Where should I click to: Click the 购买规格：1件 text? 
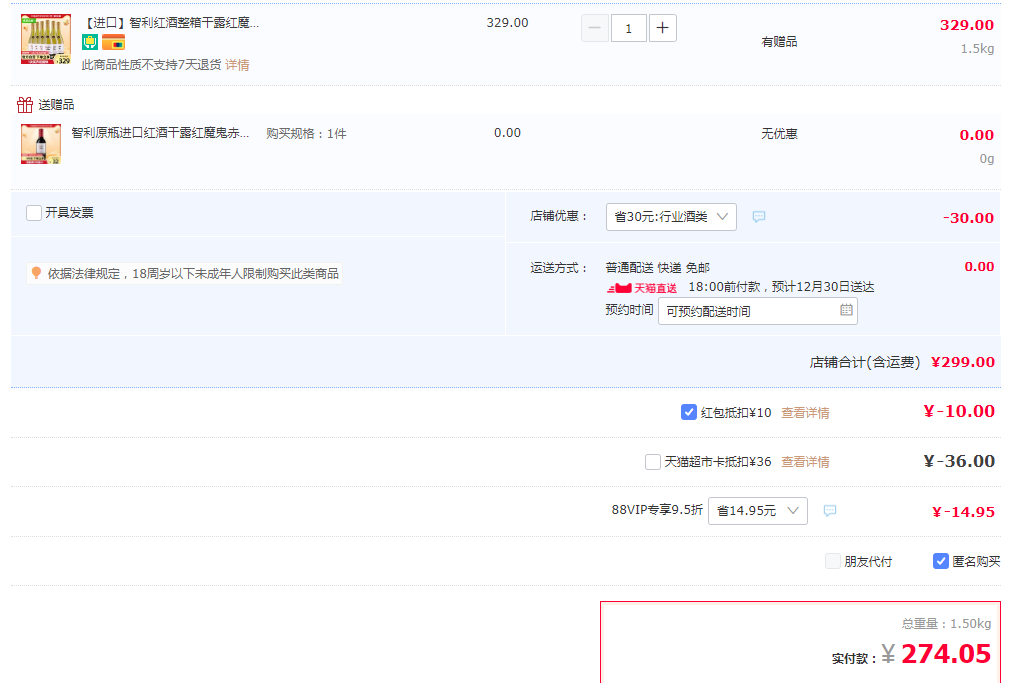click(306, 133)
